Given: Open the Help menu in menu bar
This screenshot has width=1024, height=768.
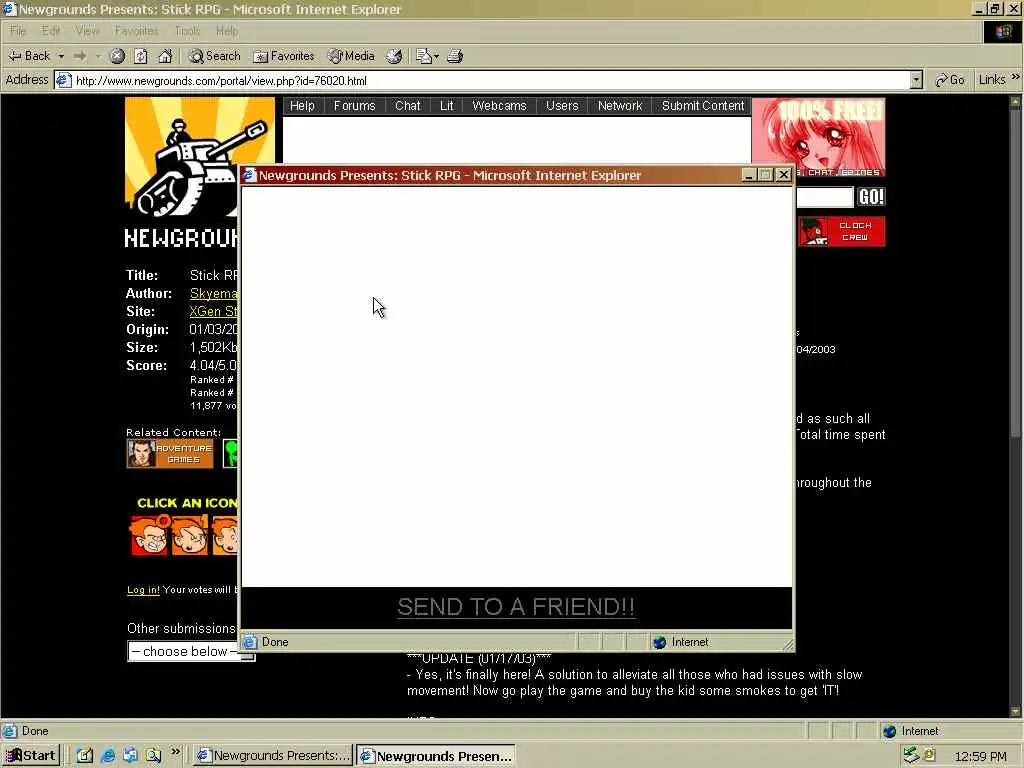Looking at the screenshot, I should click(227, 31).
